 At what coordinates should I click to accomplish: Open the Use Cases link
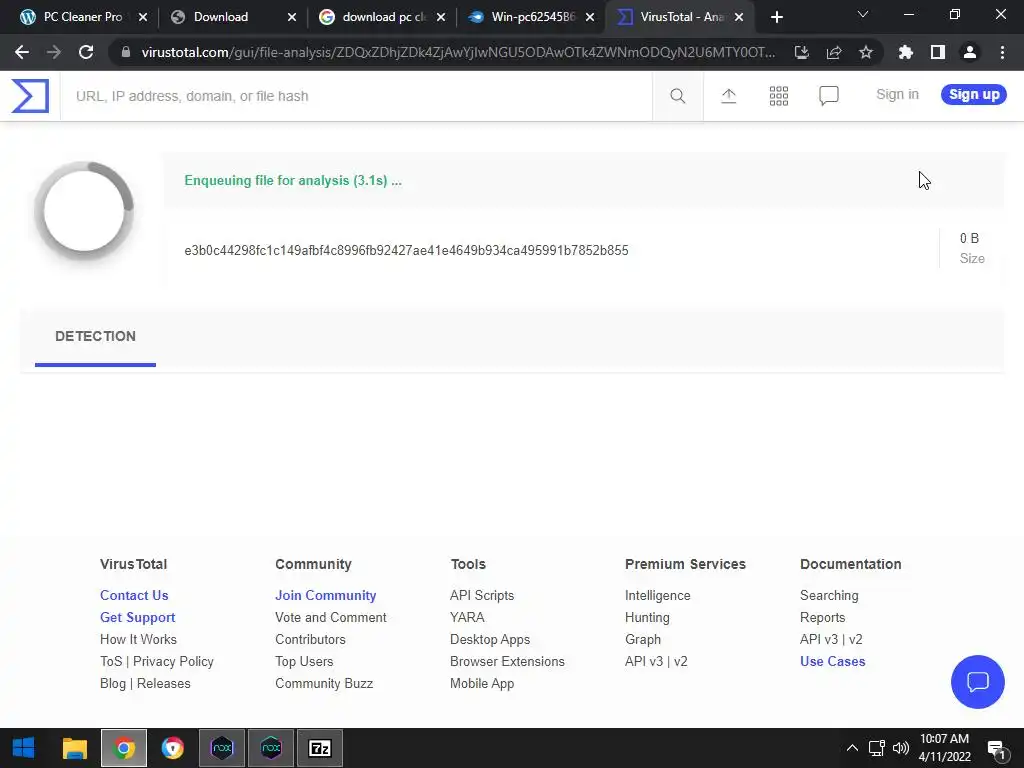(x=833, y=661)
